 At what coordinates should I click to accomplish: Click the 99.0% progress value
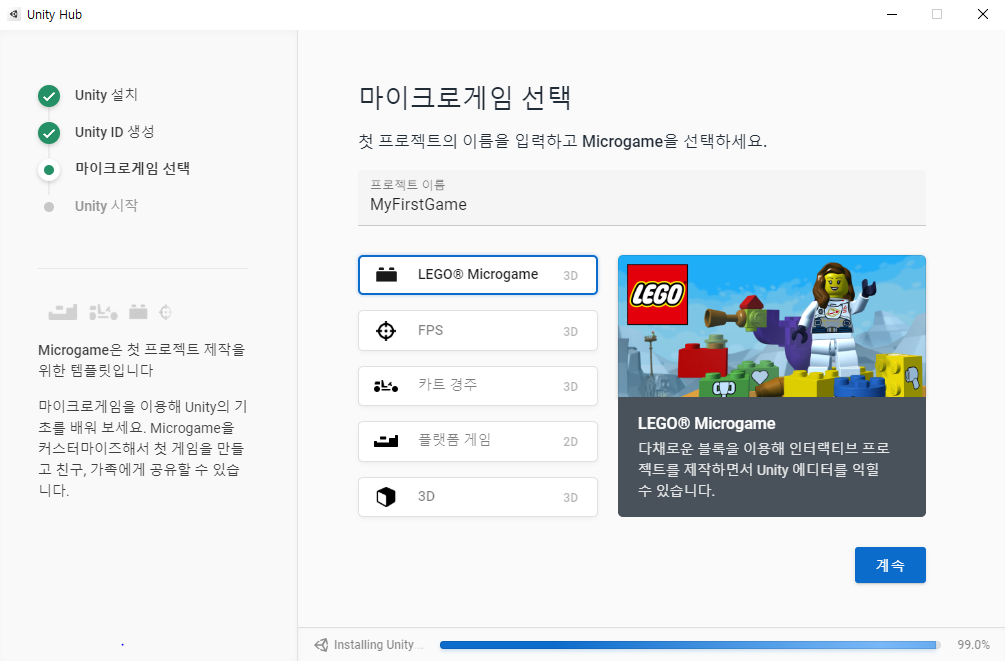coord(974,645)
